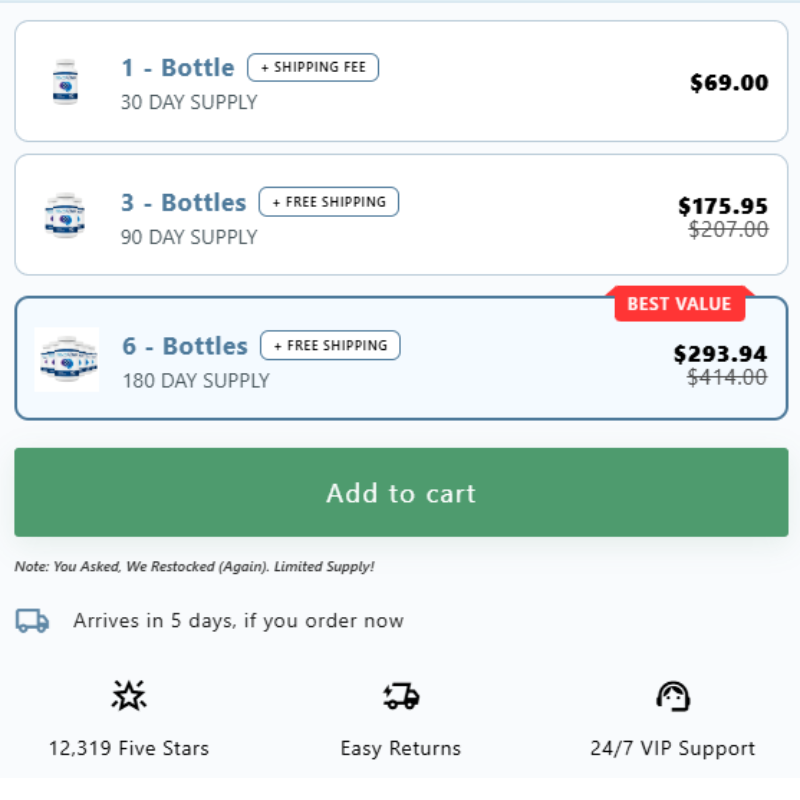Click the three bottles product image
The image size is (800, 800).
[x=65, y=215]
